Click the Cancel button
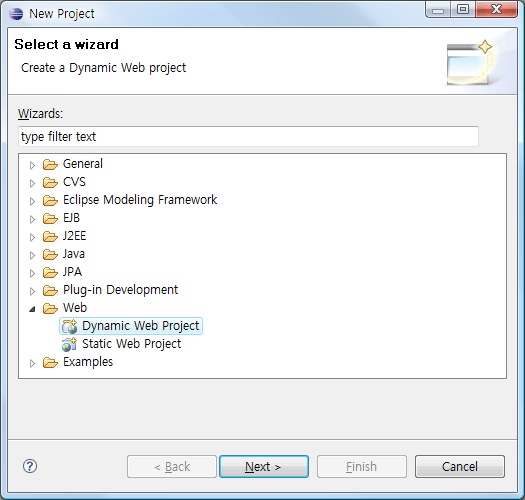Screen dimensions: 525x500 460,466
